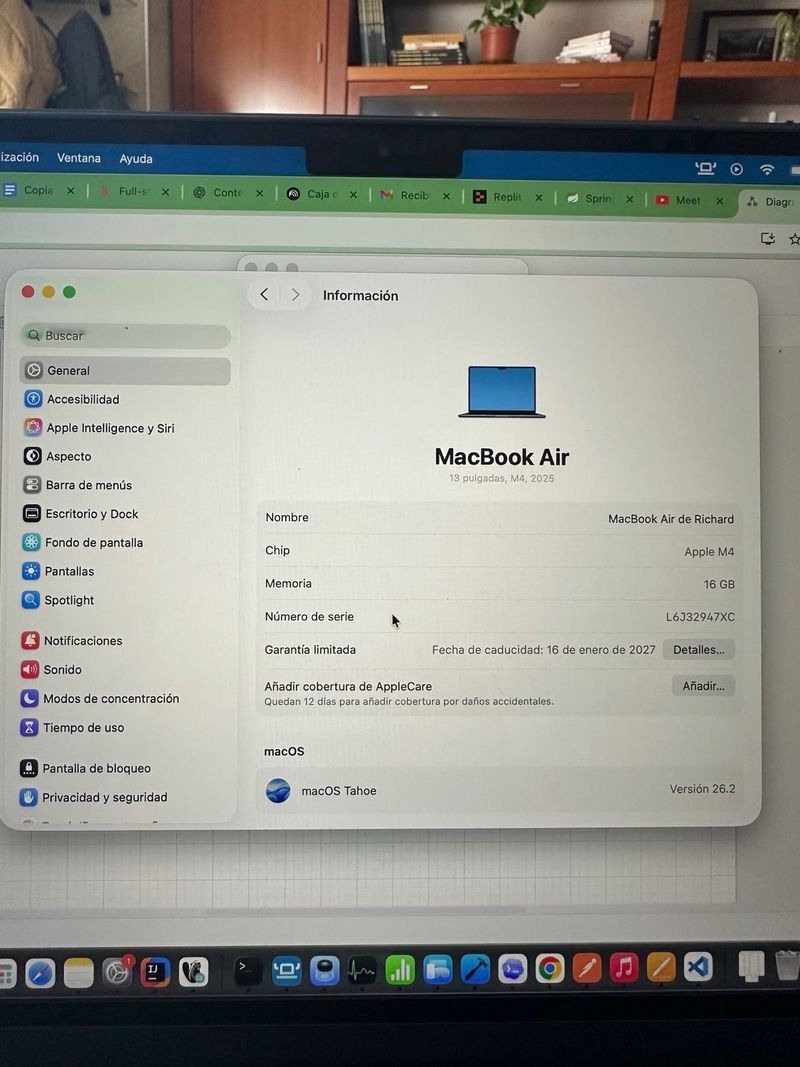800x1067 pixels.
Task: Close the Copia tab
Action: point(71,191)
